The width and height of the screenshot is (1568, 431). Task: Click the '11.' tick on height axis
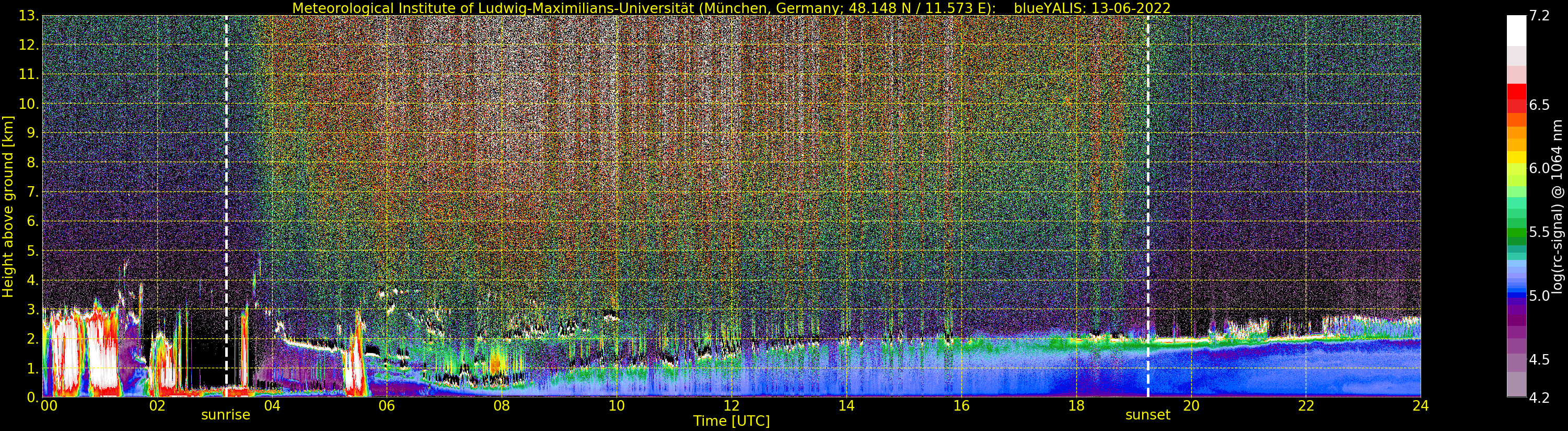tap(29, 74)
